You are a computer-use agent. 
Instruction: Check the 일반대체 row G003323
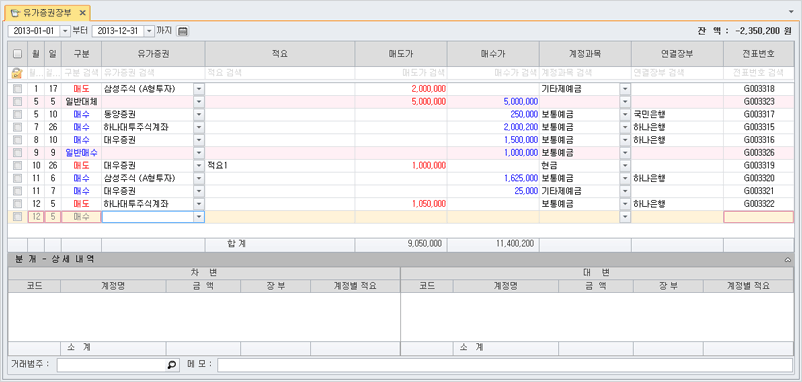tap(17, 102)
